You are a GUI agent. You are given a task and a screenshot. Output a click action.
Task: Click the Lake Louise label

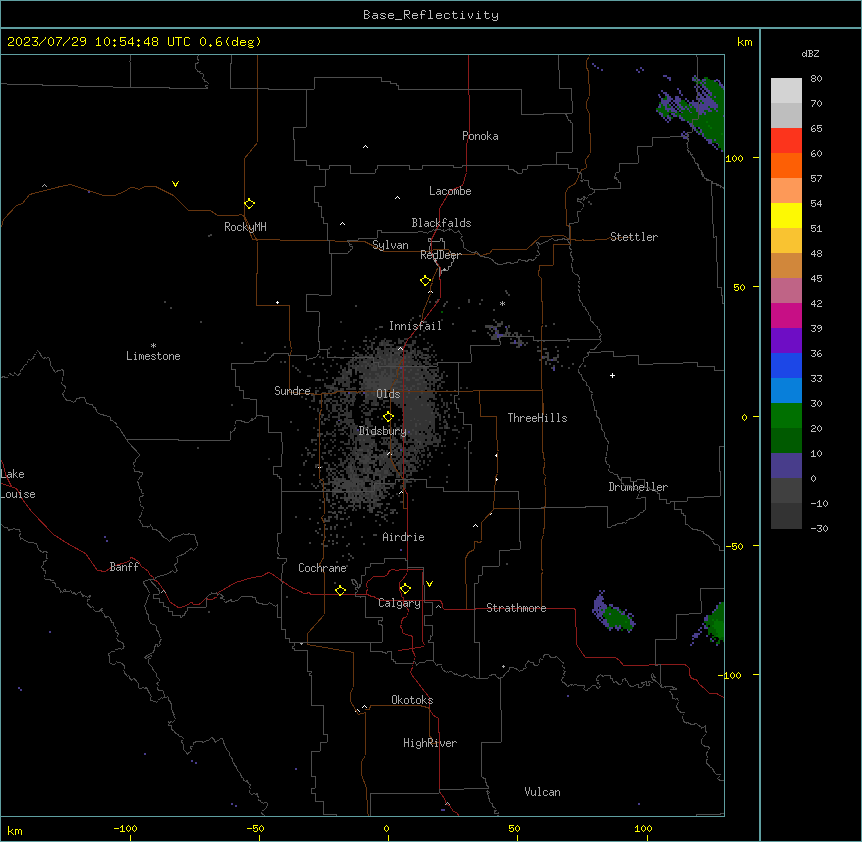coord(18,484)
